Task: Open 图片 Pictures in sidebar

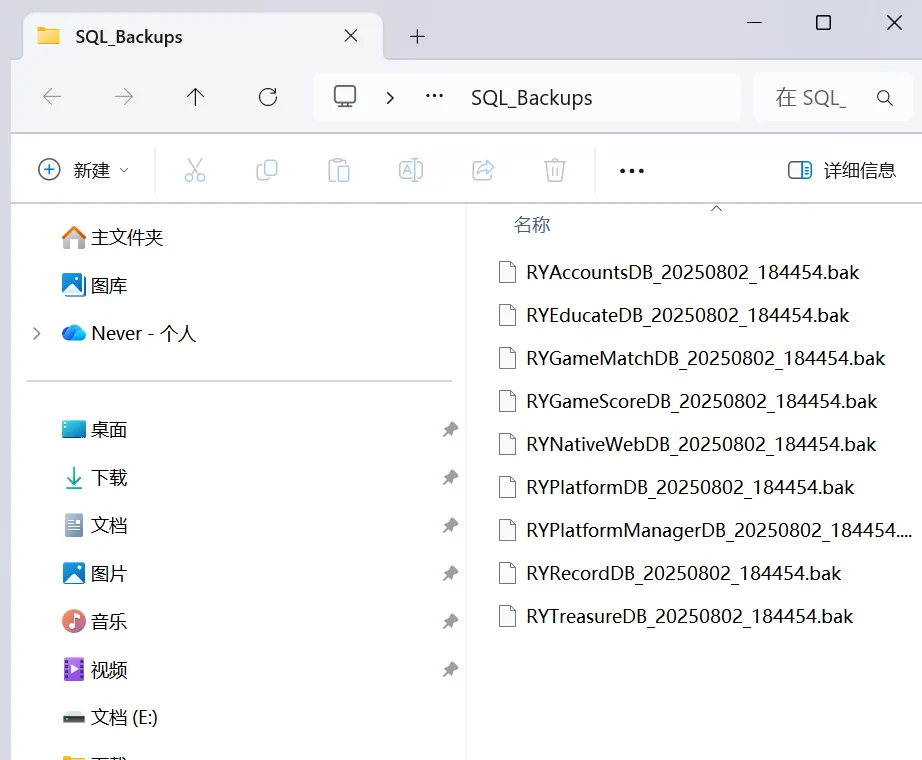Action: tap(95, 574)
